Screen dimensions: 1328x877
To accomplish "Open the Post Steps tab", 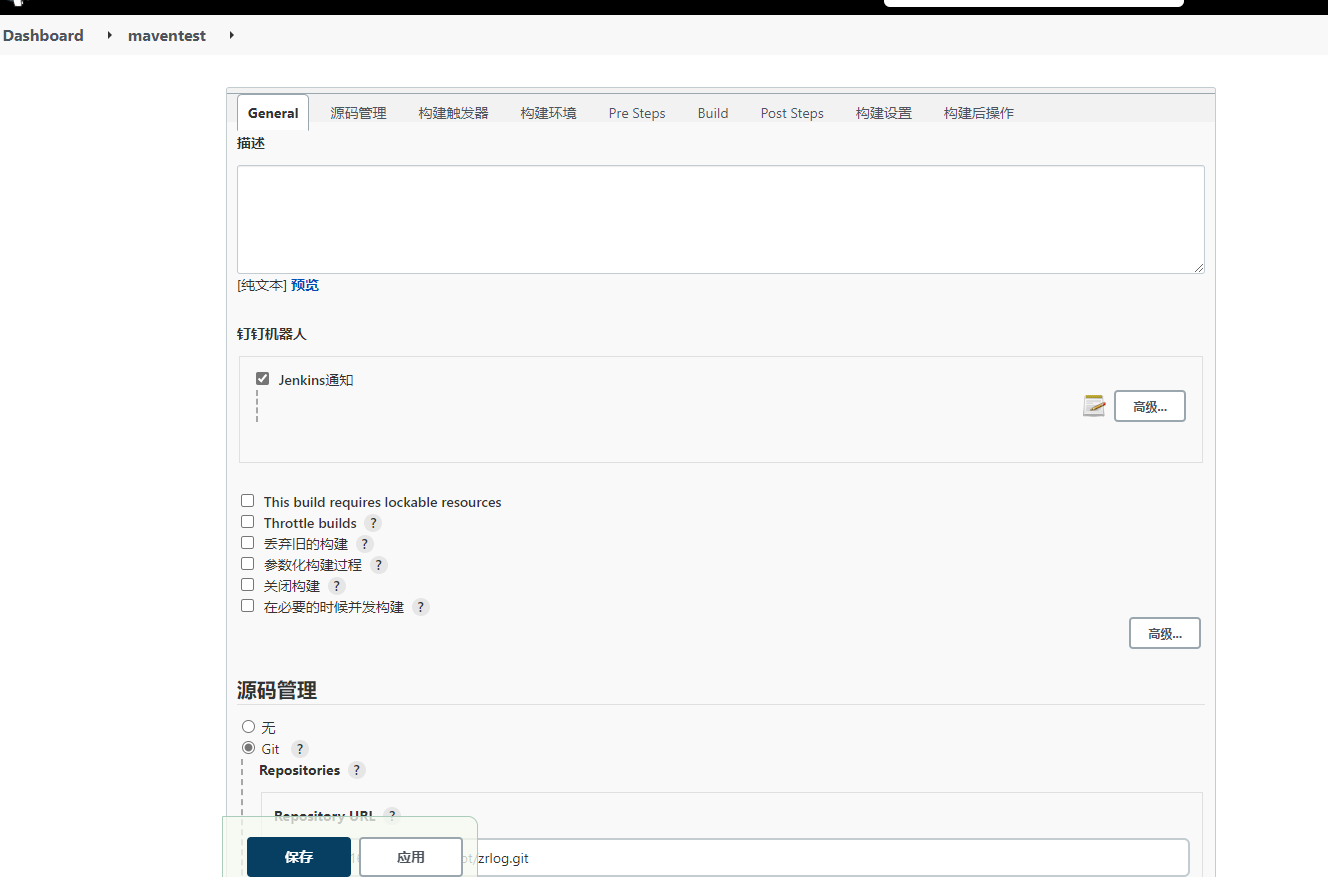I will (791, 113).
